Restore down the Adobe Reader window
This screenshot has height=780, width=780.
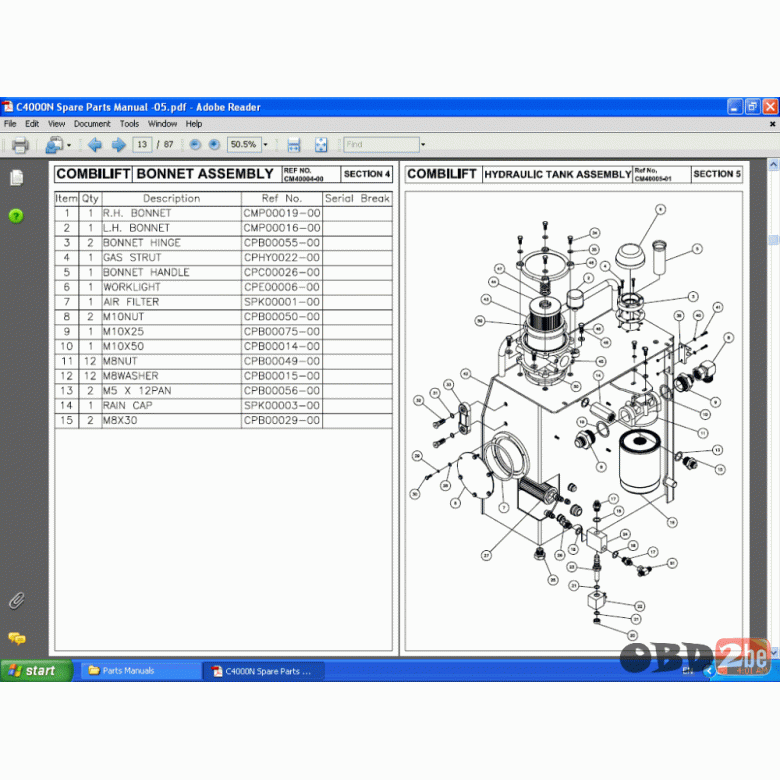pos(753,106)
